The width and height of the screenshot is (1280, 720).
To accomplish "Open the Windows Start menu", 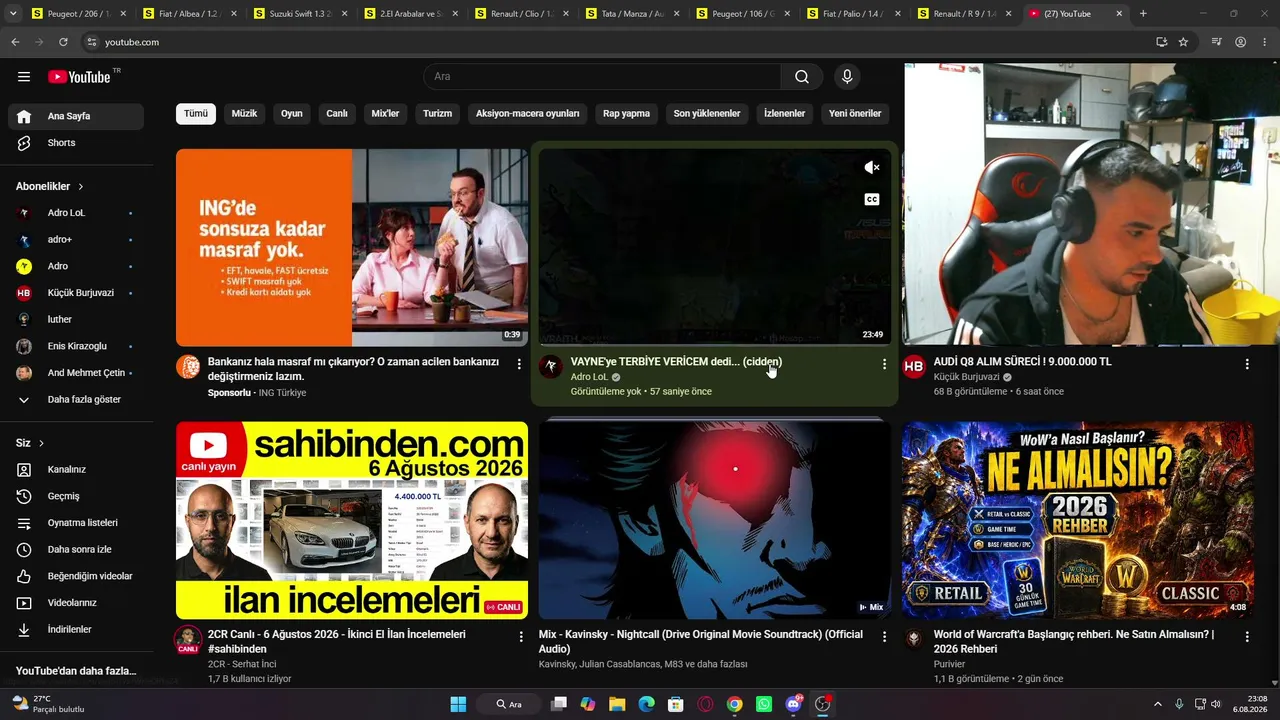I will (x=458, y=704).
